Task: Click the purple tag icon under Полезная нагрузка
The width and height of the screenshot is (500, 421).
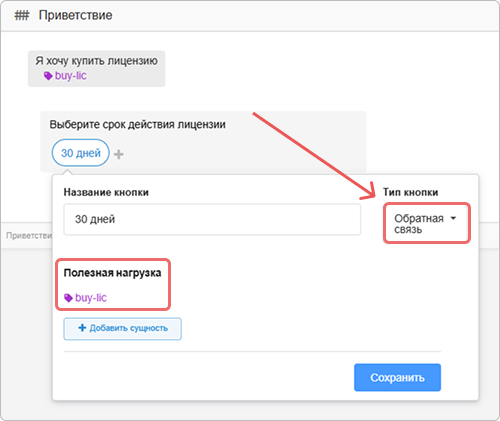Action: (x=68, y=298)
